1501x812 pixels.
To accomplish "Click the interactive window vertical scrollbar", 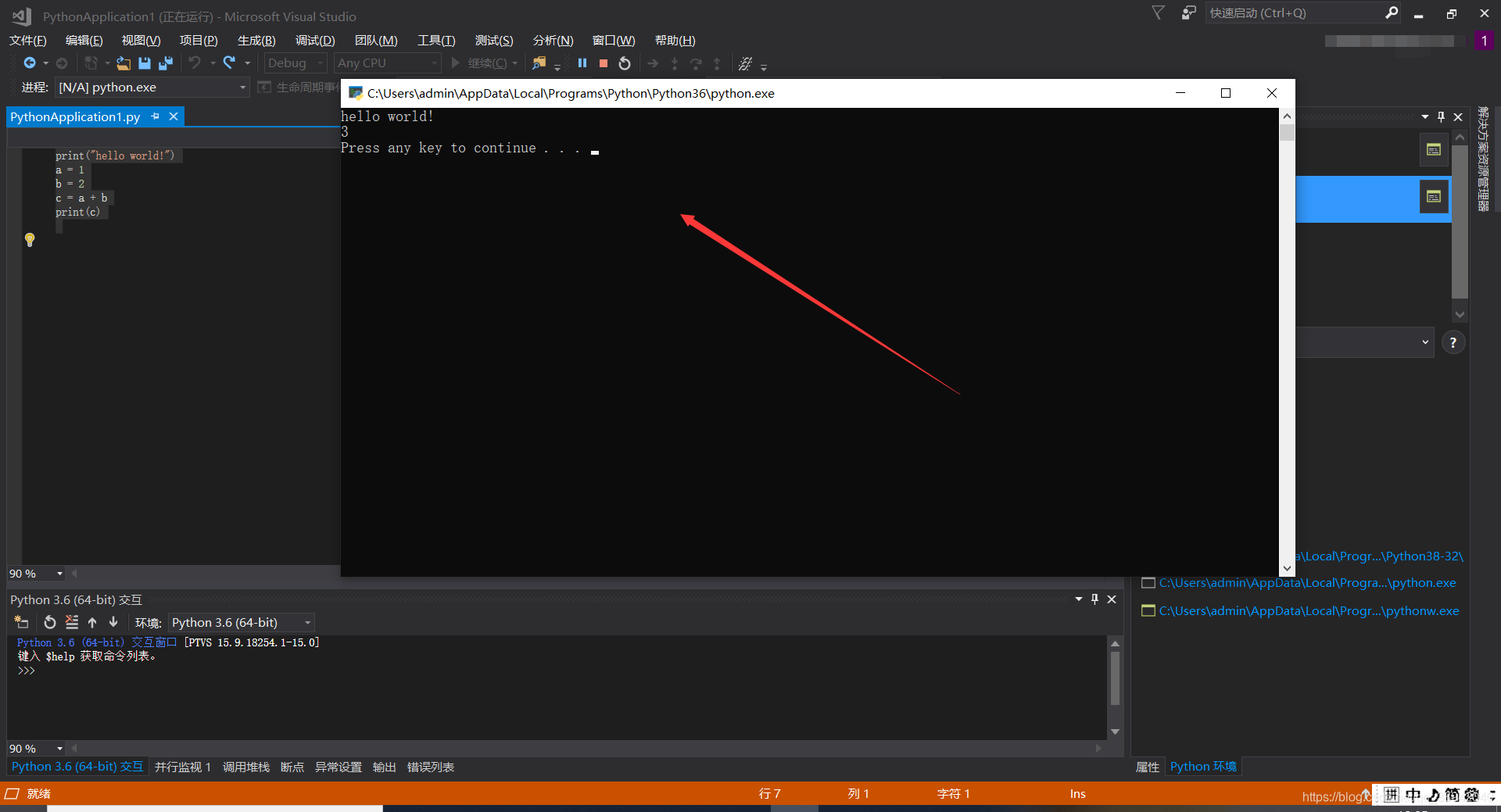I will tap(1115, 678).
